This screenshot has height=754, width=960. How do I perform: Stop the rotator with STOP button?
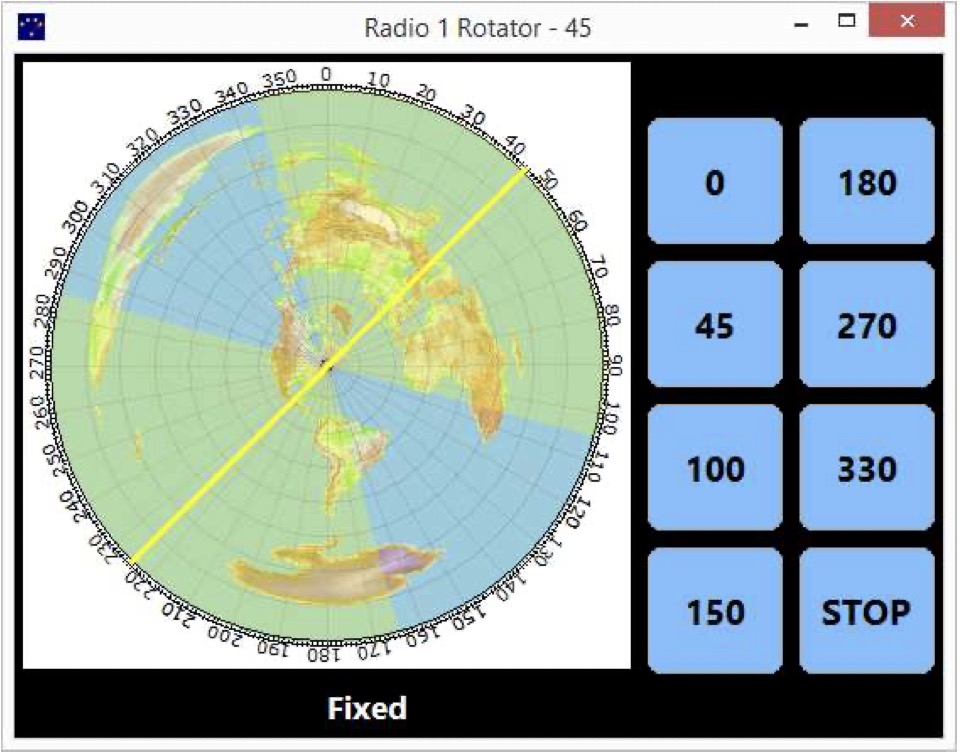pos(866,611)
